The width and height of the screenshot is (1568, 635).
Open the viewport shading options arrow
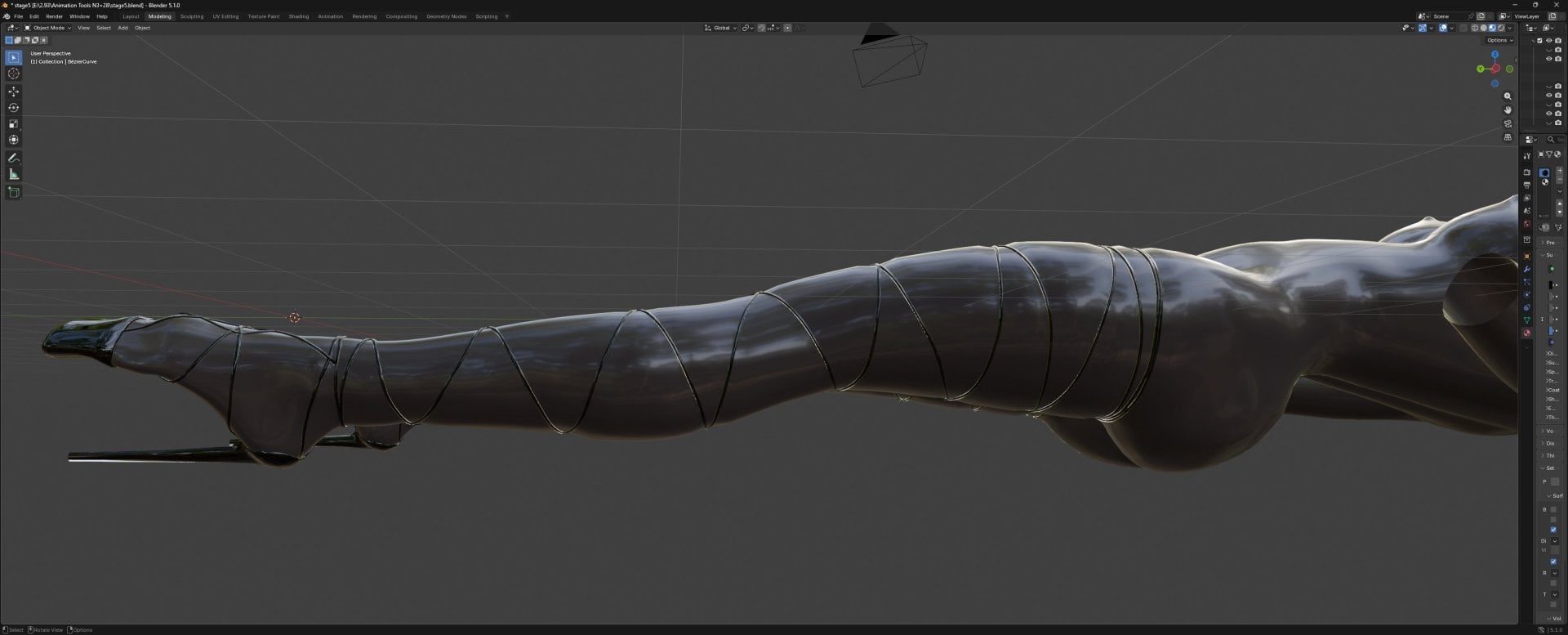pos(1510,28)
